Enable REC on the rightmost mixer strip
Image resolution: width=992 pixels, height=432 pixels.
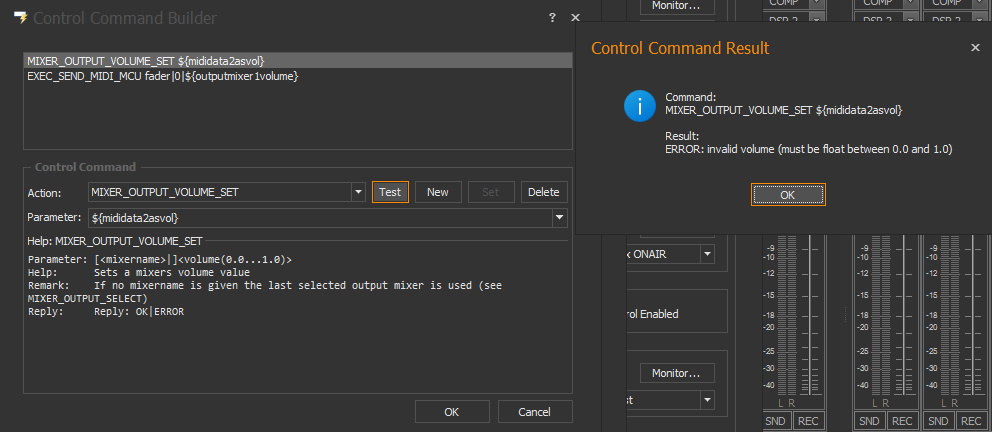pos(968,421)
